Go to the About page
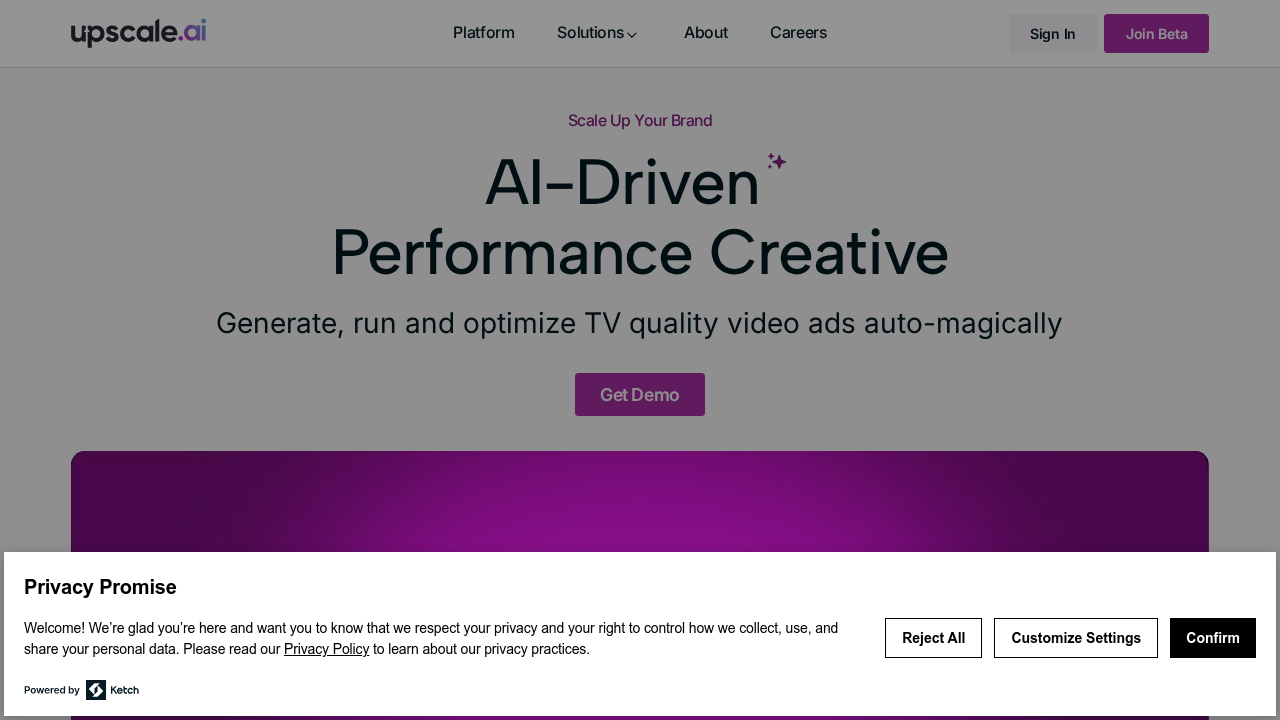 (x=706, y=33)
